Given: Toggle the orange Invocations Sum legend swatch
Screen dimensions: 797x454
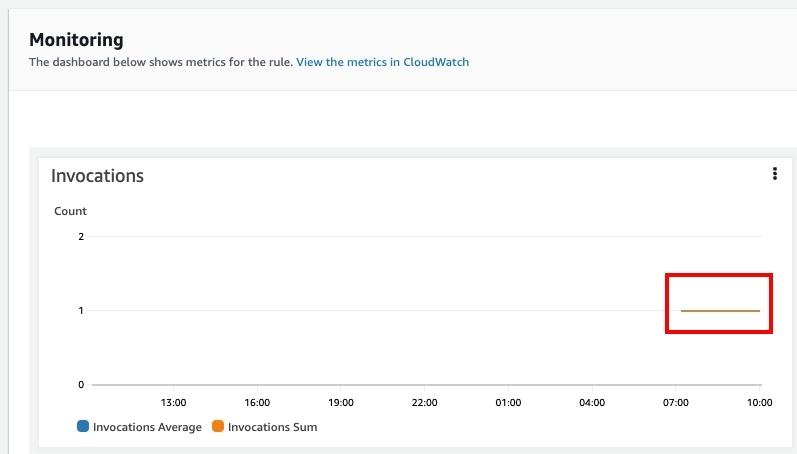Looking at the screenshot, I should (218, 426).
